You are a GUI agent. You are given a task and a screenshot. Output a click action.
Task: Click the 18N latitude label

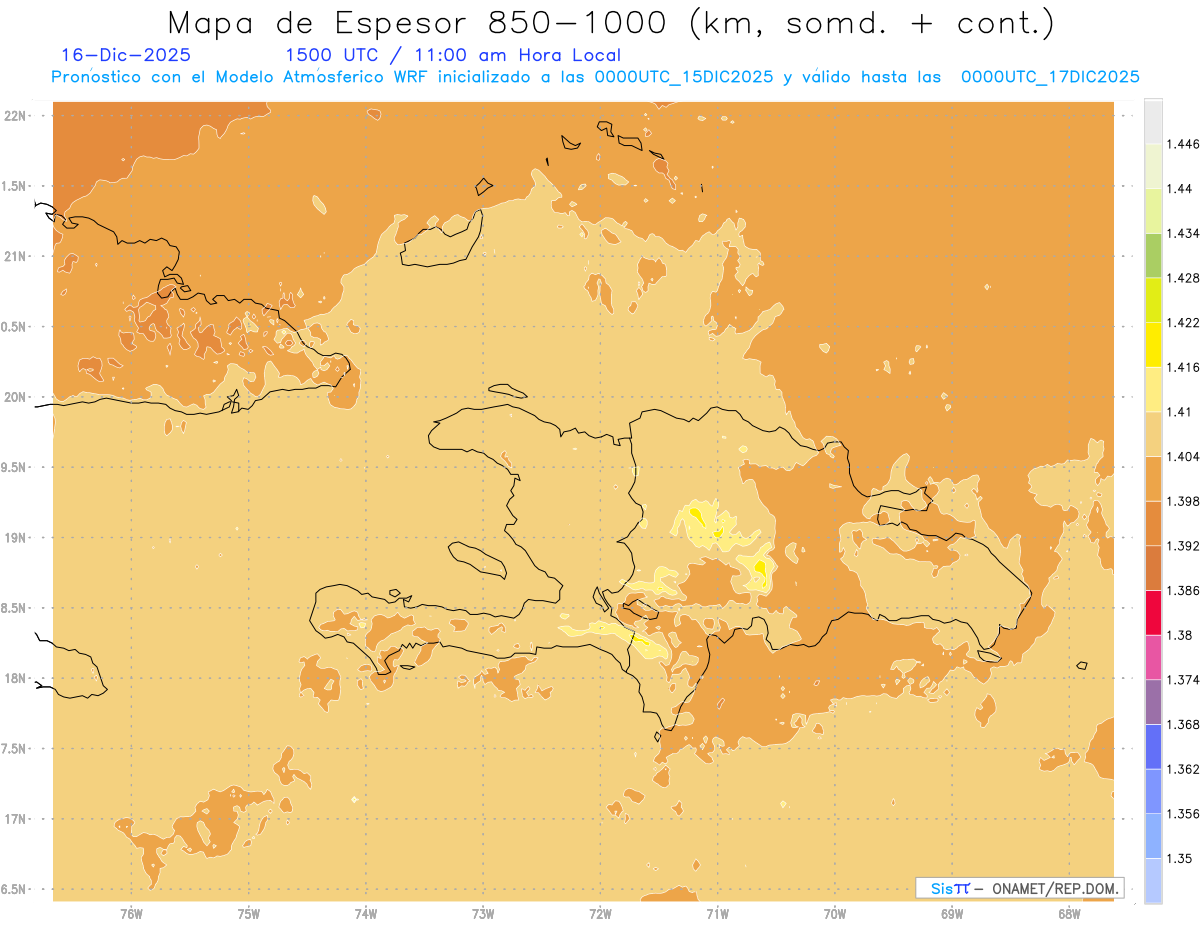click(x=16, y=678)
